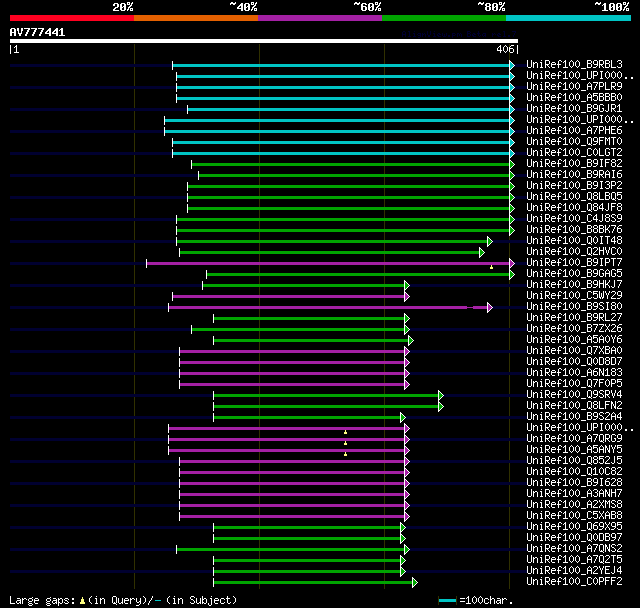The height and width of the screenshot is (608, 640).
Task: Click the 406 query end position label
Action: [x=505, y=49]
